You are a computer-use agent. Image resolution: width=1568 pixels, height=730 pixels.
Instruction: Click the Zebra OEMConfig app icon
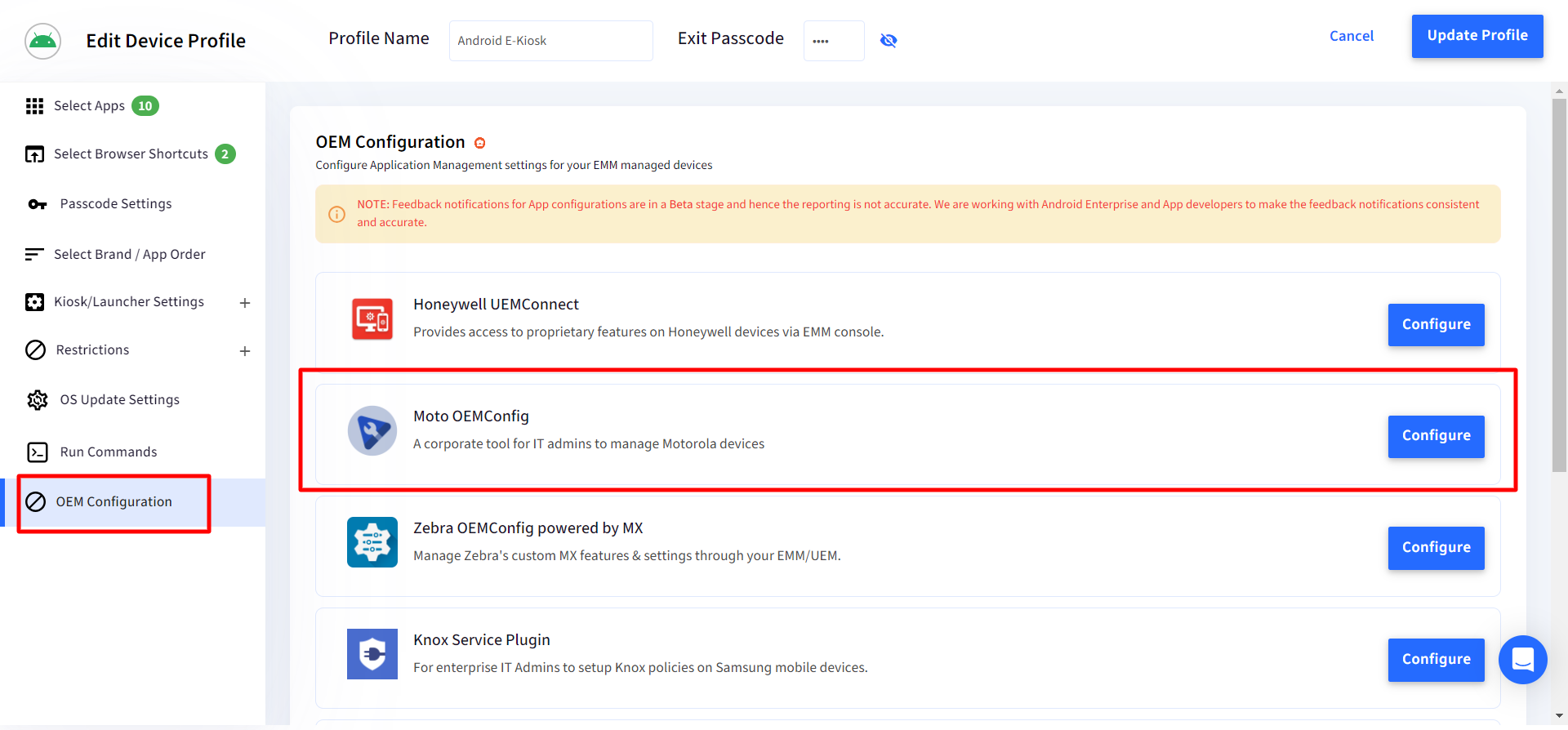(372, 542)
